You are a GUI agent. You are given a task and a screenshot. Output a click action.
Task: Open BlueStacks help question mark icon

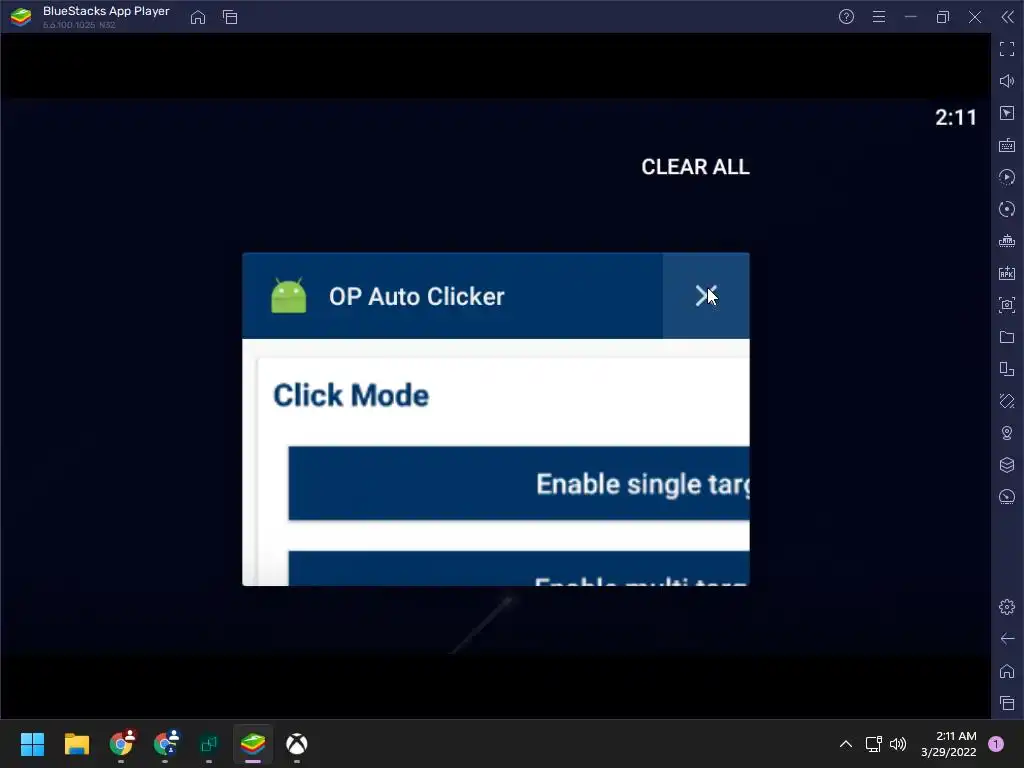pyautogui.click(x=846, y=17)
